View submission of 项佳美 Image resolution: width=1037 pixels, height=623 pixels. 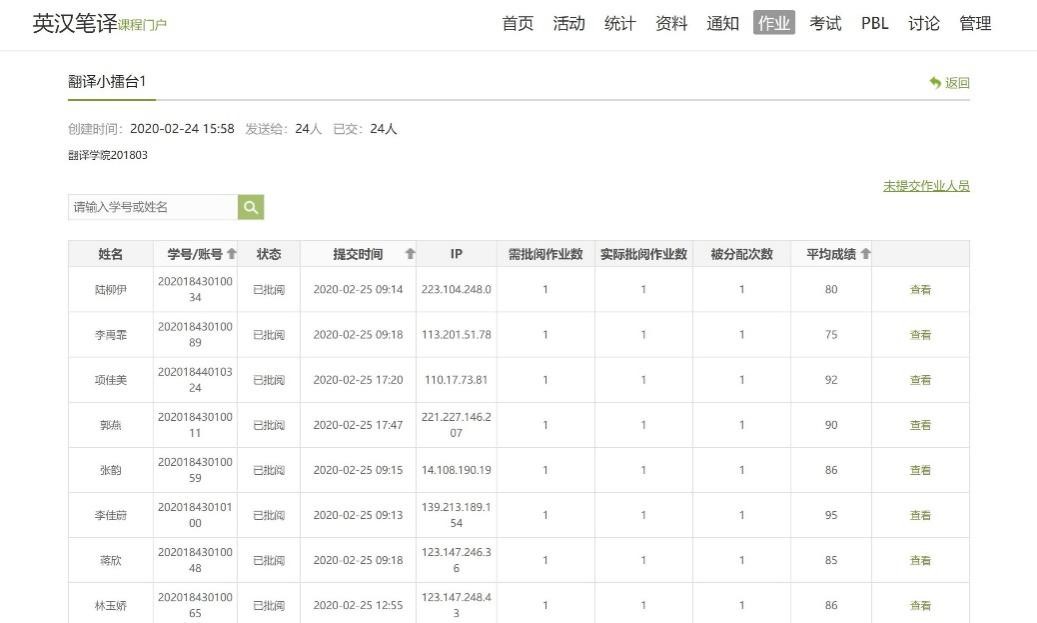(920, 380)
